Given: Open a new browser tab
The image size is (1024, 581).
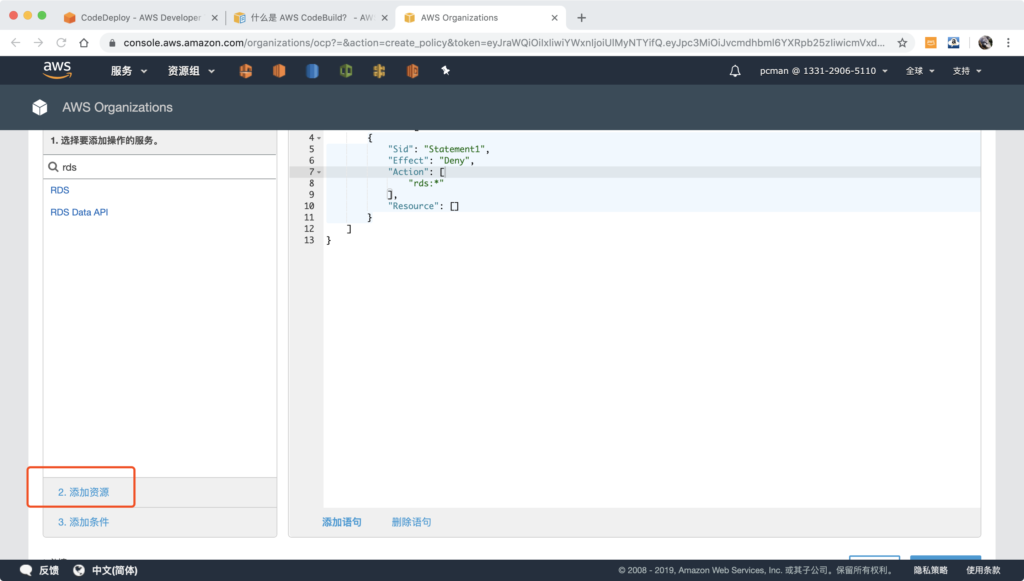Looking at the screenshot, I should pos(581,18).
